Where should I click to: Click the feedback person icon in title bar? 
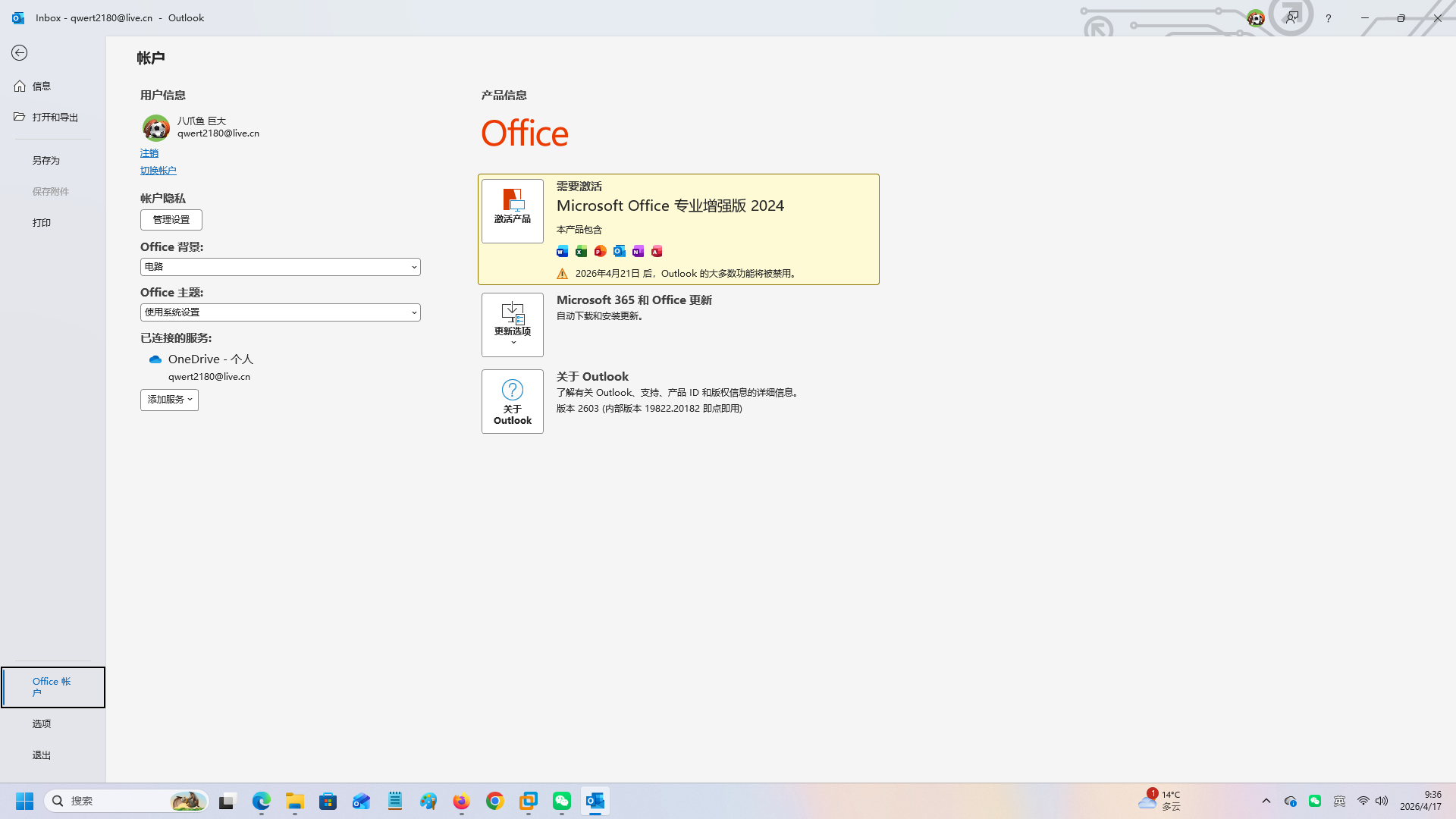click(1292, 17)
